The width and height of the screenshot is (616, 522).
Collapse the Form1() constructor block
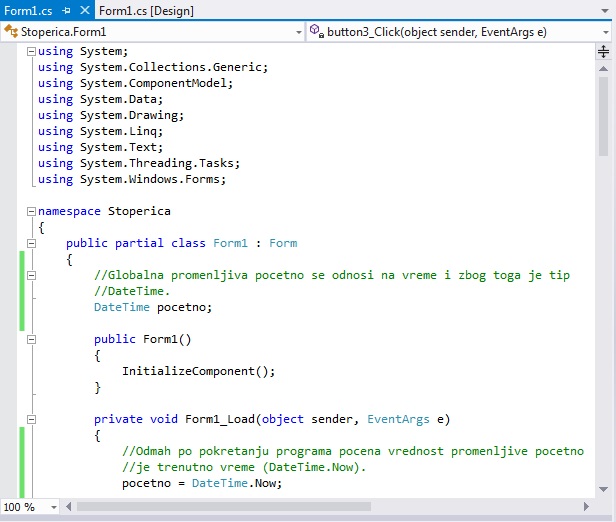31,339
